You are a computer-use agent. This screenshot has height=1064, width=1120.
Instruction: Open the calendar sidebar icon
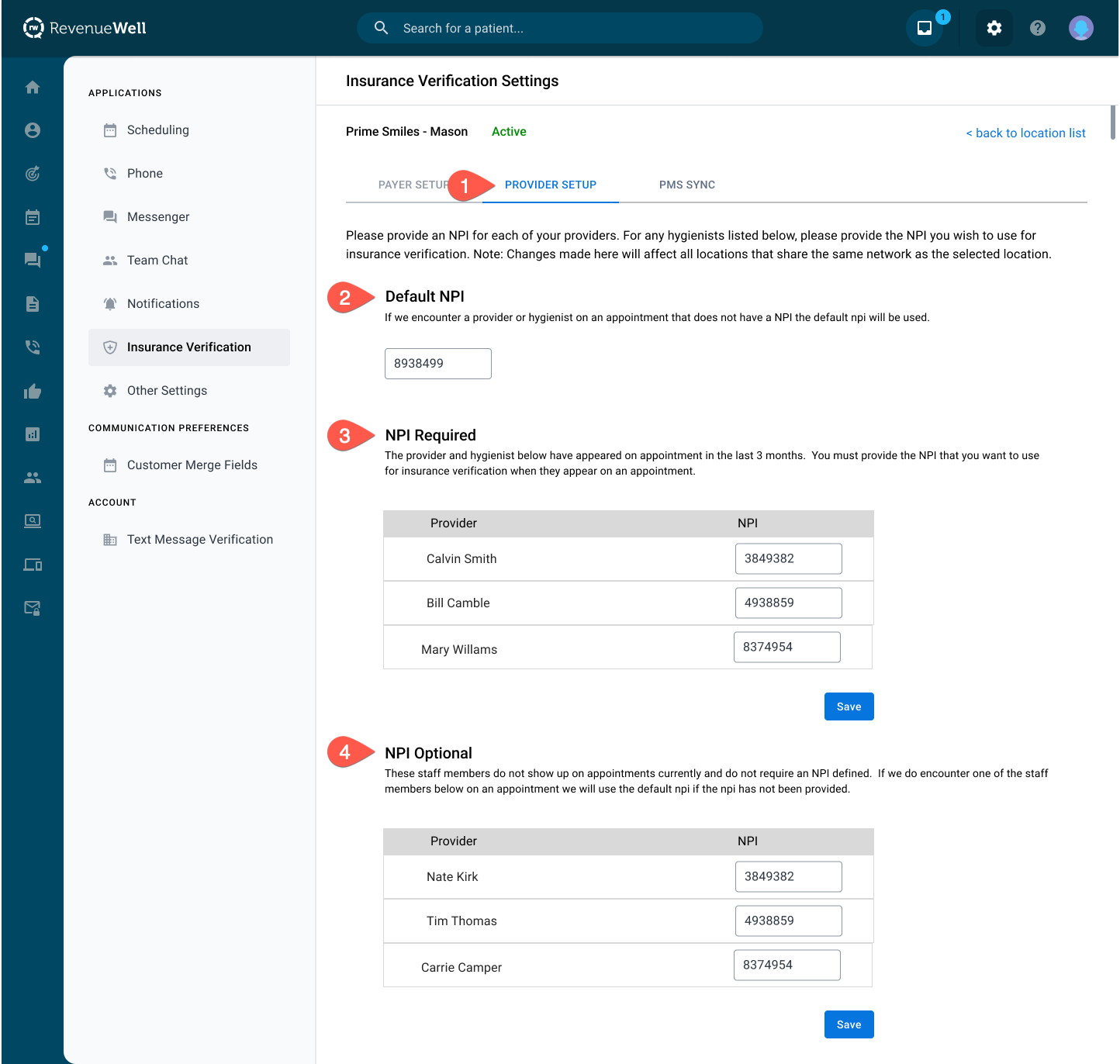pos(33,217)
